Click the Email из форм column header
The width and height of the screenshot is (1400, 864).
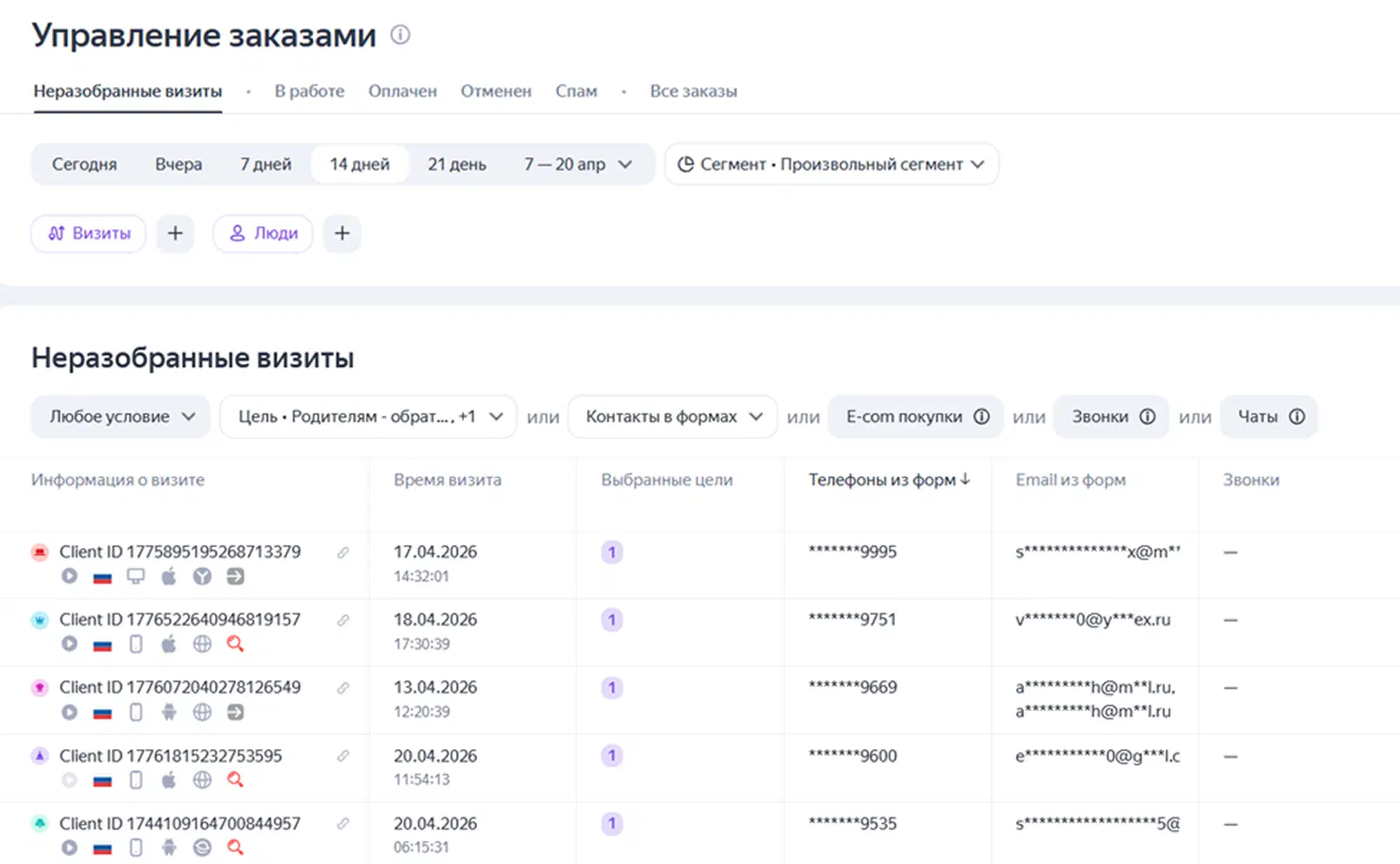click(1071, 480)
